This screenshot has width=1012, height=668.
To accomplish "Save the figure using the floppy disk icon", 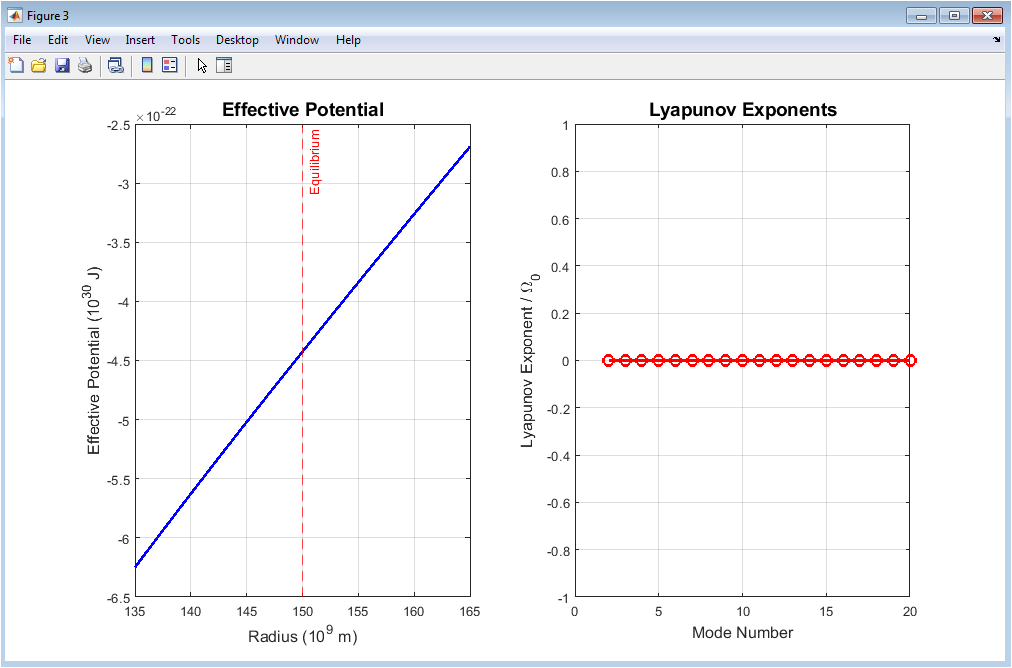I will tap(62, 66).
